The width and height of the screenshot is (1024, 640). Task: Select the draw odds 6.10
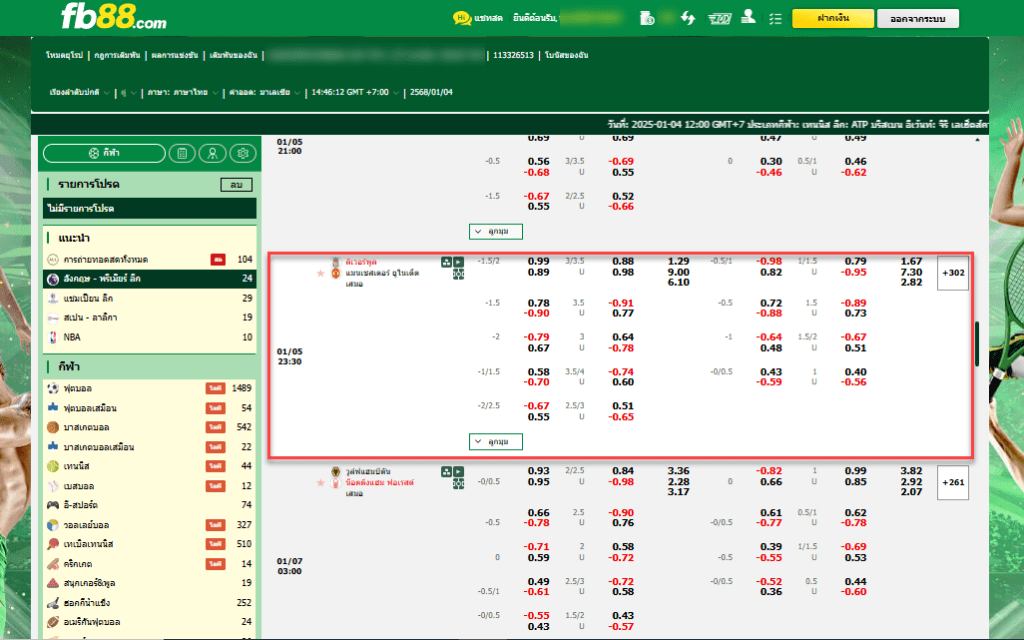(x=678, y=283)
